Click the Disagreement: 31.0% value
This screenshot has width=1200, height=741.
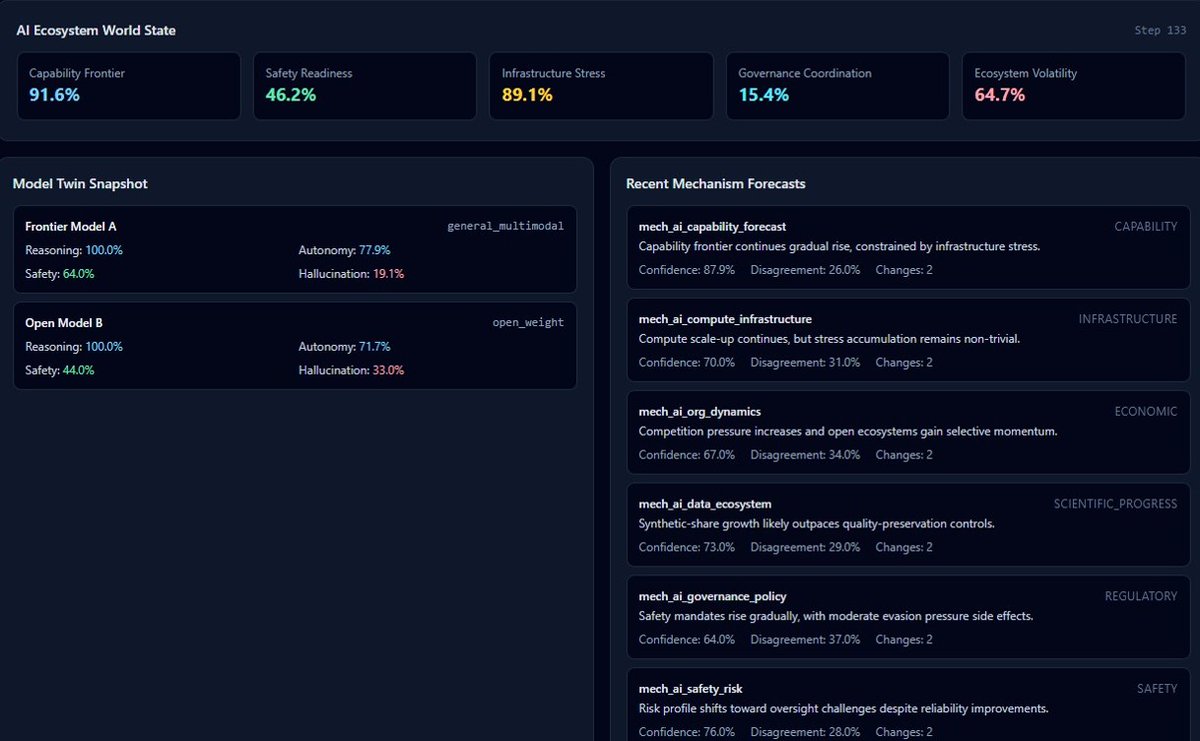(805, 362)
